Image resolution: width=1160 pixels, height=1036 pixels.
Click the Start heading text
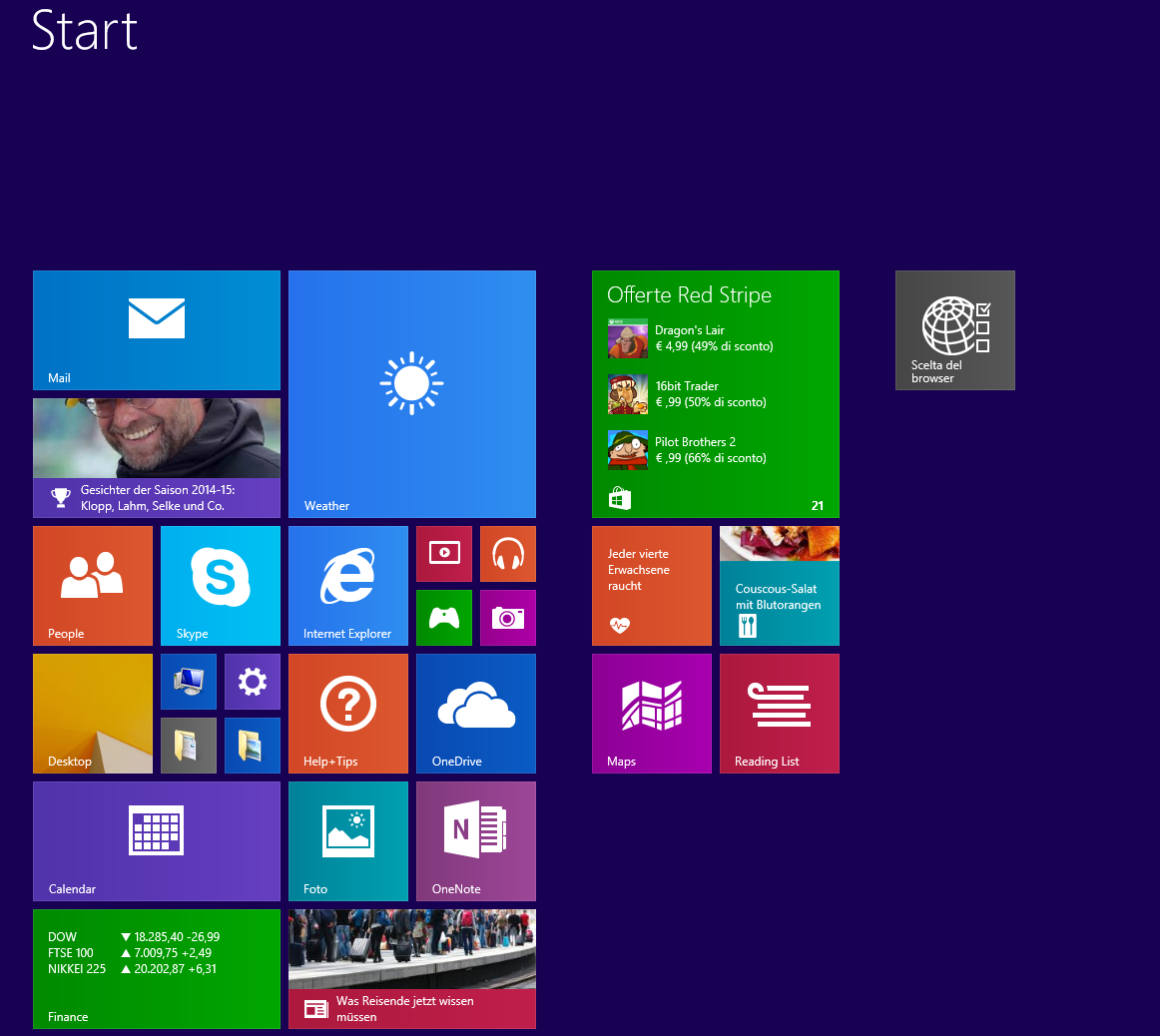(x=84, y=30)
